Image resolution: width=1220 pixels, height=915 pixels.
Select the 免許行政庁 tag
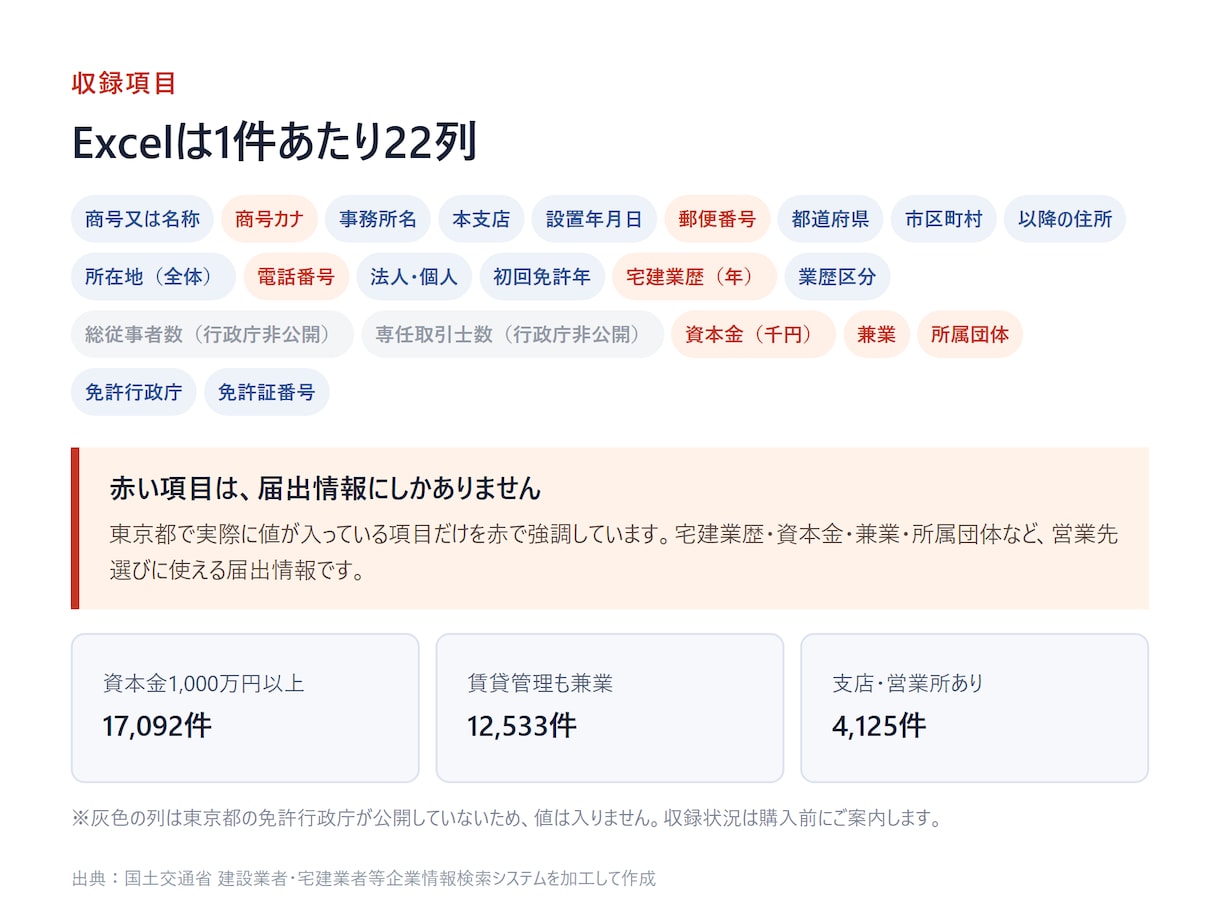(x=134, y=392)
